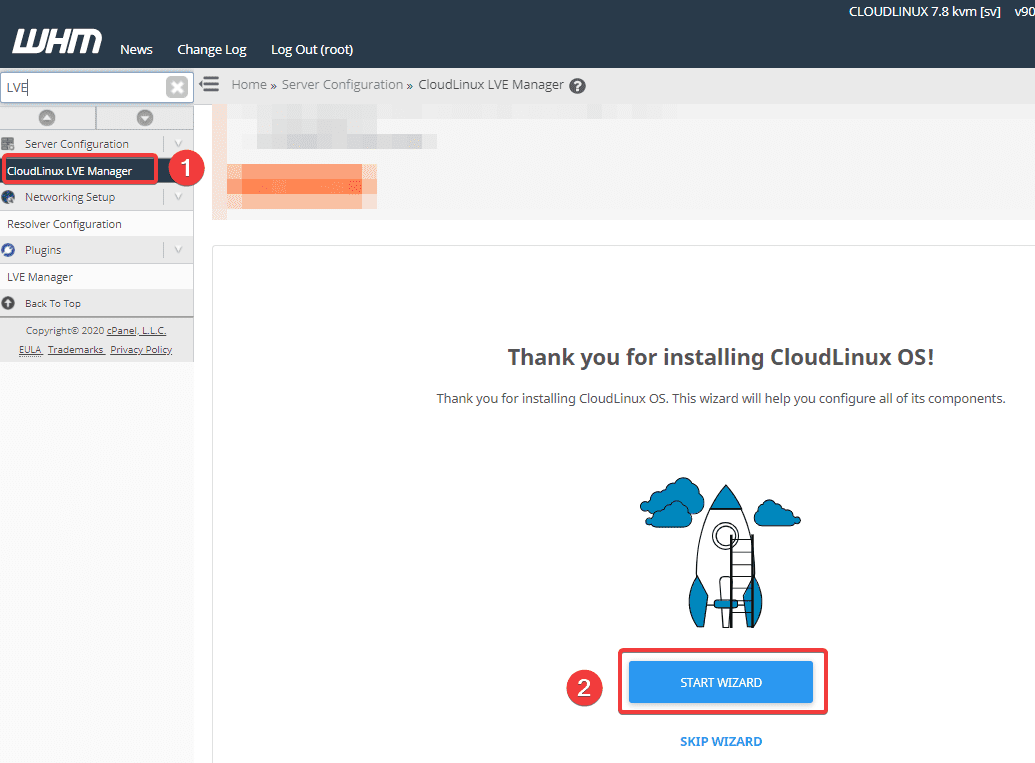
Task: Click the Server Configuration category icon
Action: [x=9, y=144]
